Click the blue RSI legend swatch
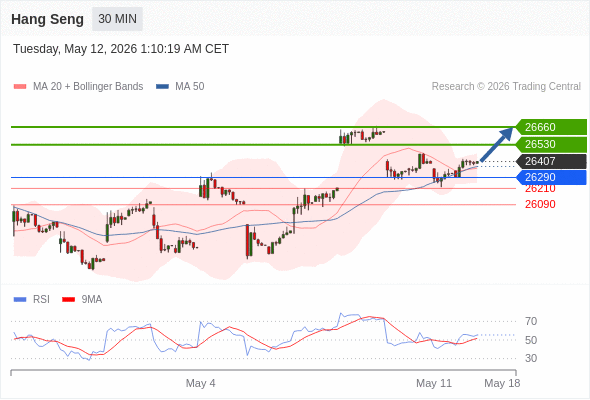590x400 pixels. point(20,300)
